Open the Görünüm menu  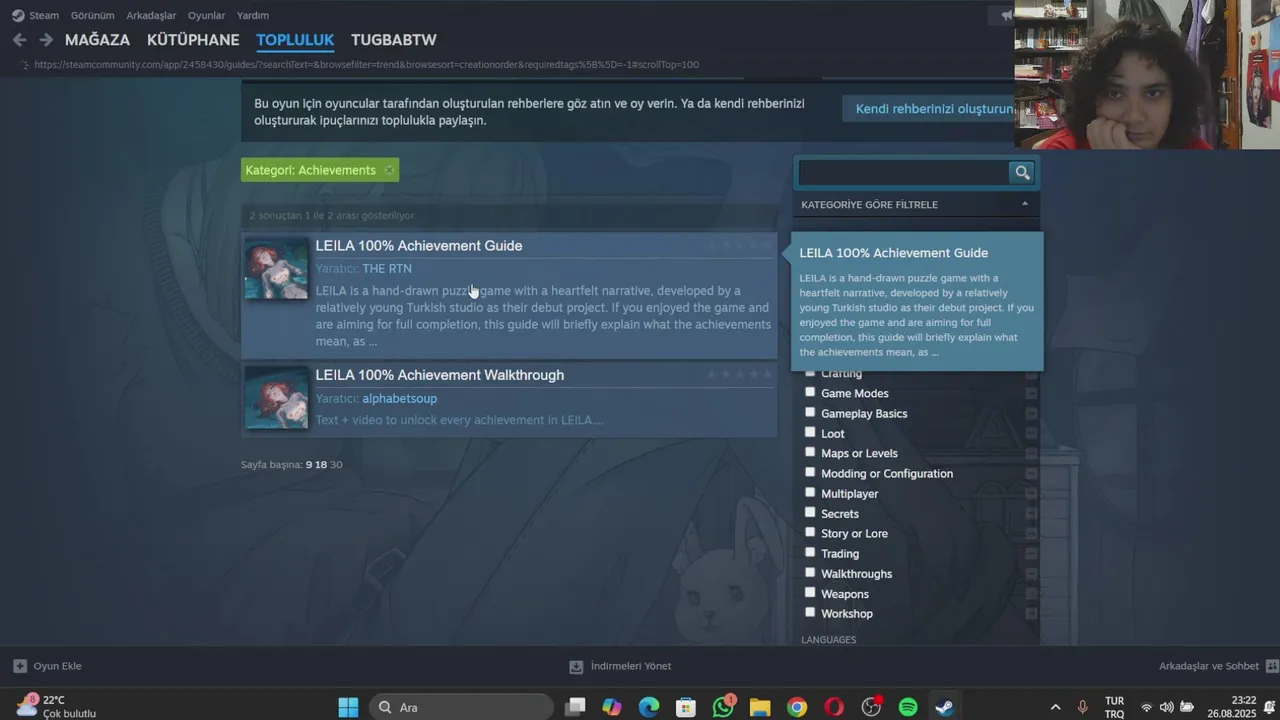(92, 16)
